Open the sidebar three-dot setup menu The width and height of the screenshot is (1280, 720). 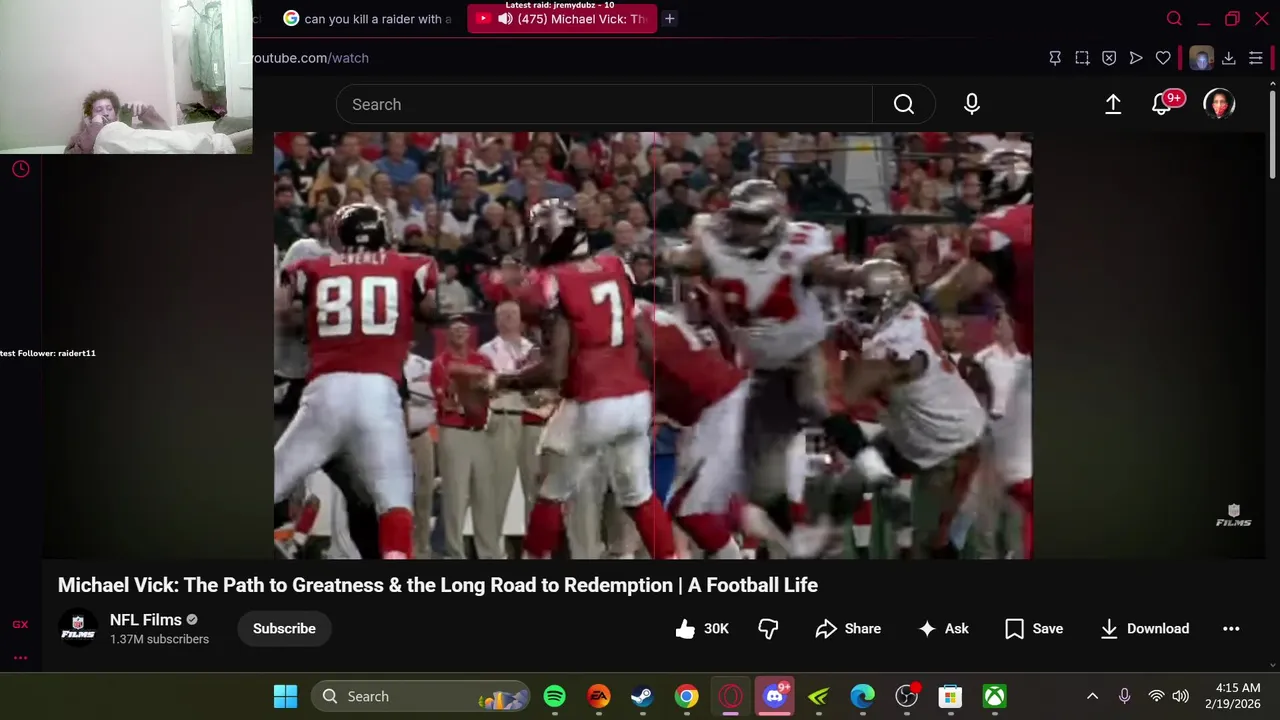tap(20, 657)
